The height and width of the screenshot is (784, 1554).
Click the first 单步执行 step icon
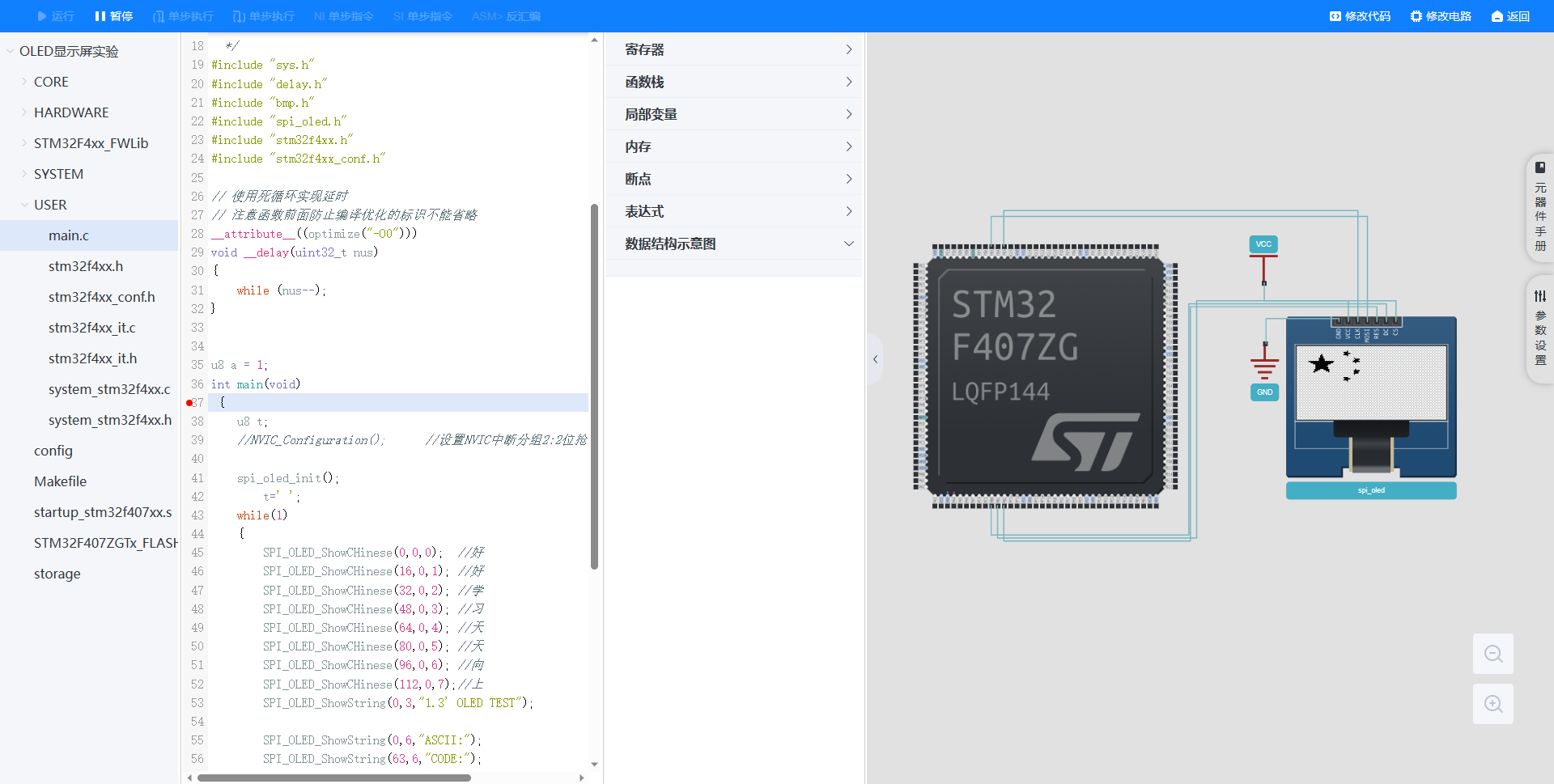(159, 16)
